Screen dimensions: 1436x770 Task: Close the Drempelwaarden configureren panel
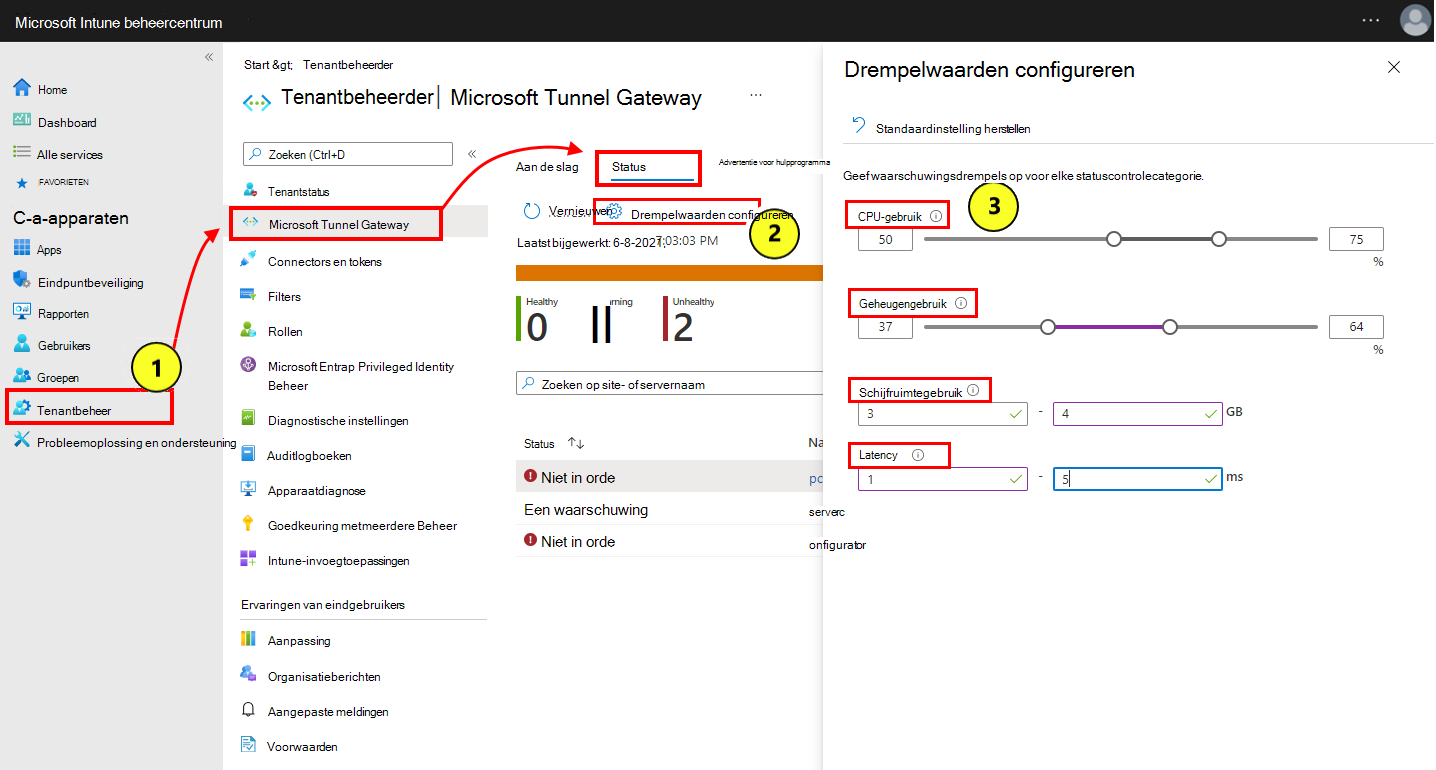[1394, 67]
